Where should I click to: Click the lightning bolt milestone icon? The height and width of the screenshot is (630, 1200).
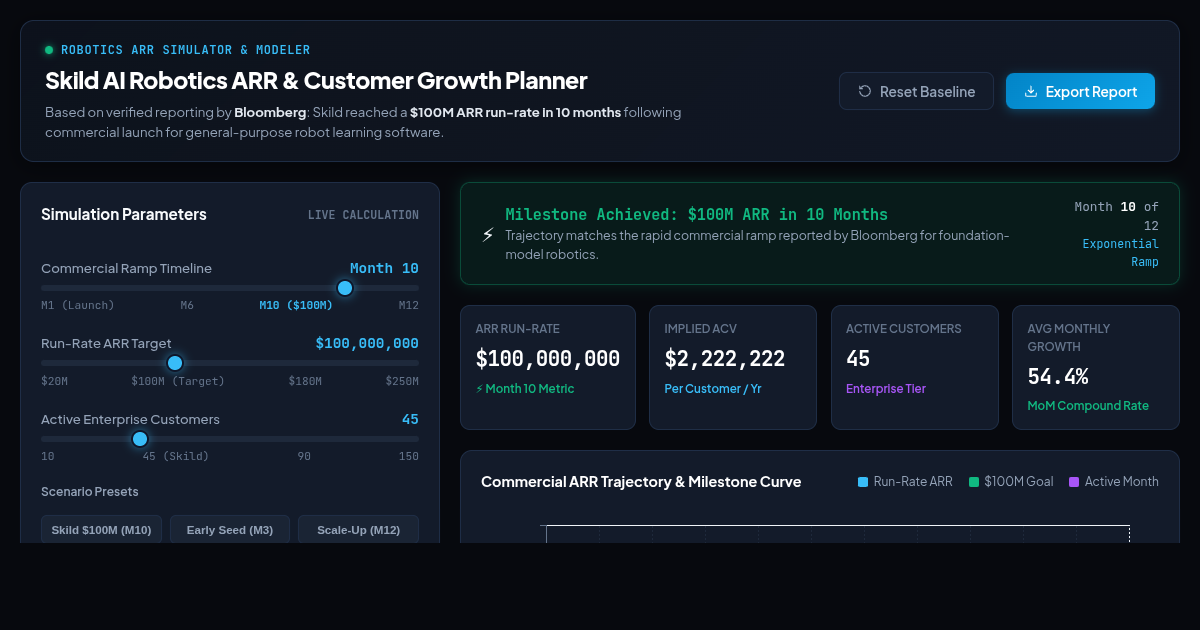click(488, 235)
